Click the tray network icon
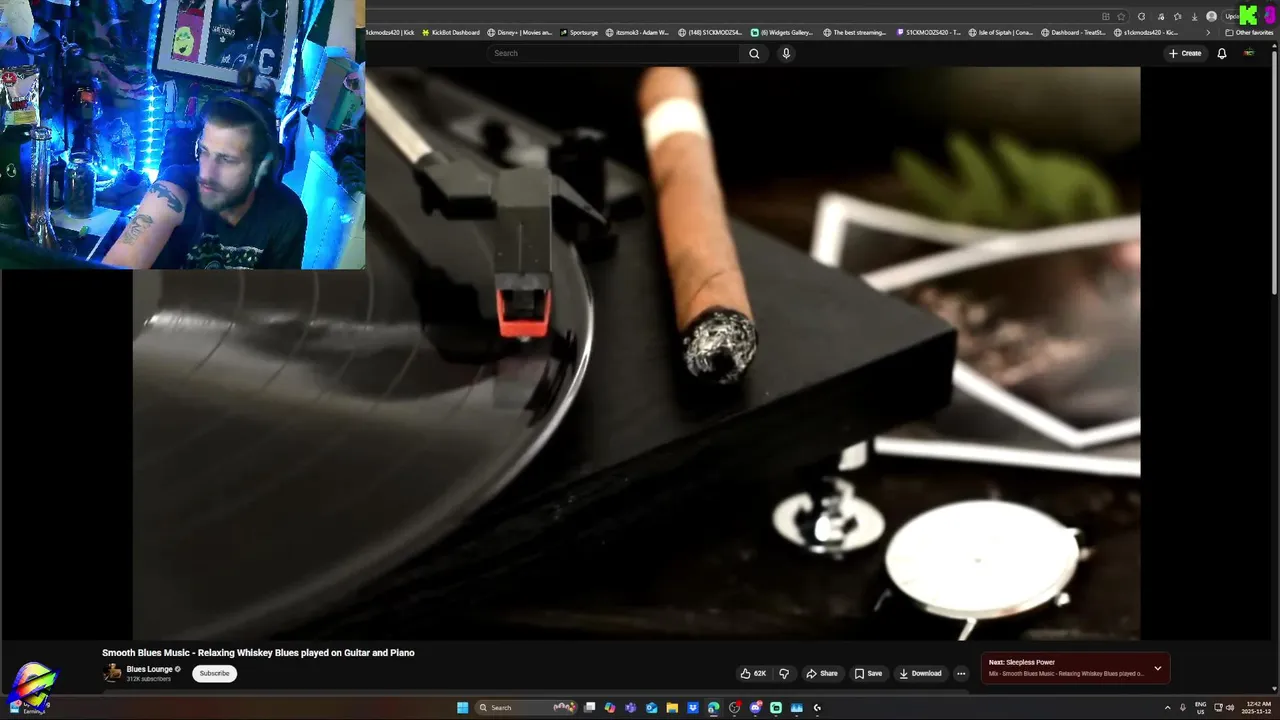The width and height of the screenshot is (1280, 720). pyautogui.click(x=1218, y=708)
